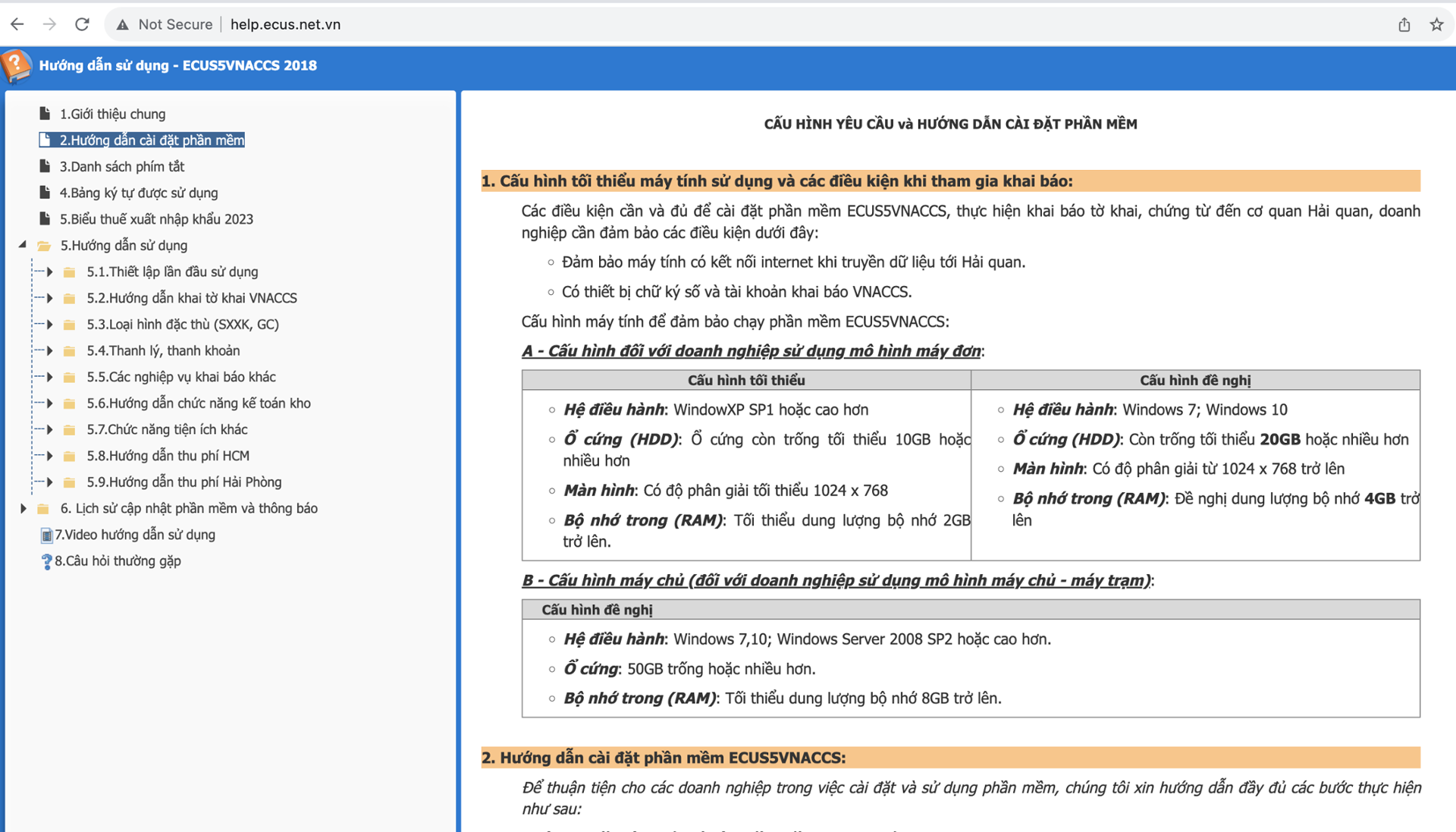Viewport: 1456px width, 832px height.
Task: Expand 5.4 Thanh lý, thanh khoản arrow
Action: [x=49, y=350]
